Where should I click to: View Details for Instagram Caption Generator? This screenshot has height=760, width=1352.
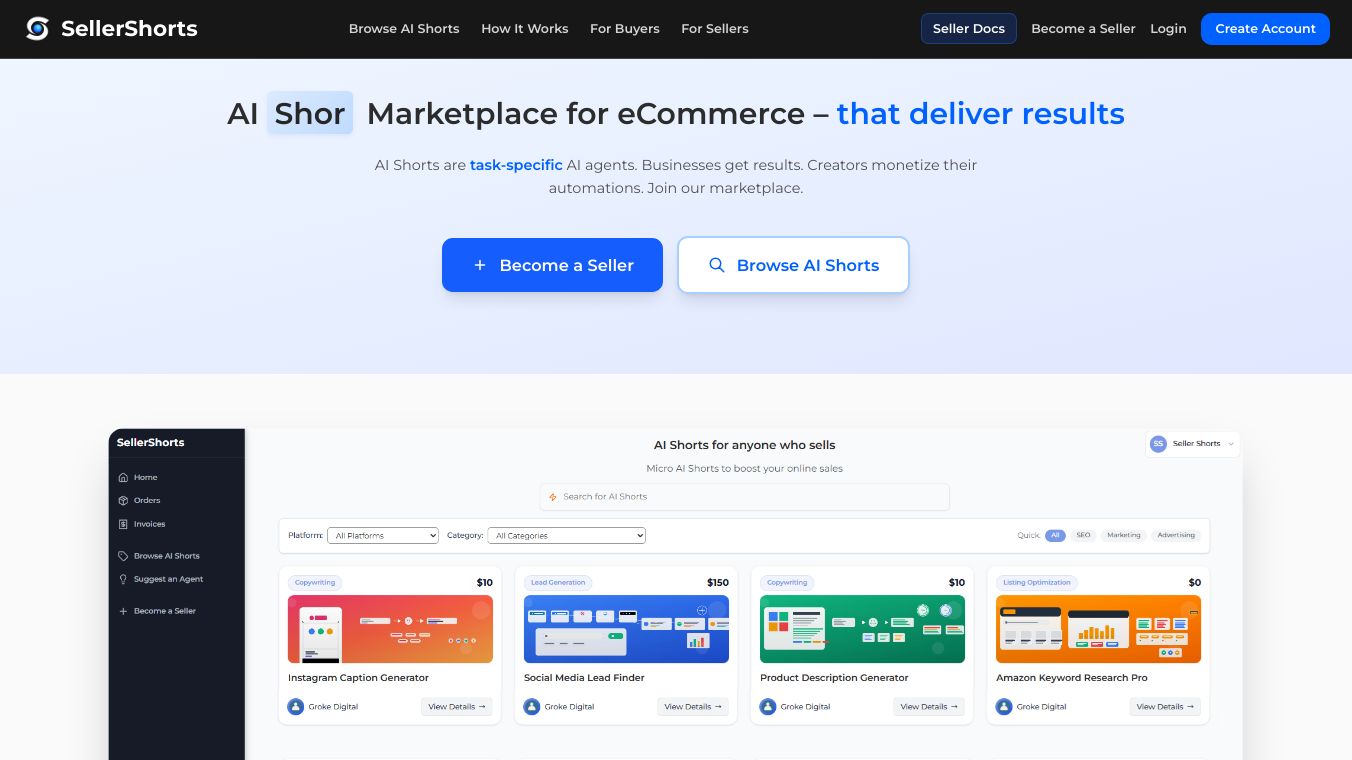pos(457,707)
